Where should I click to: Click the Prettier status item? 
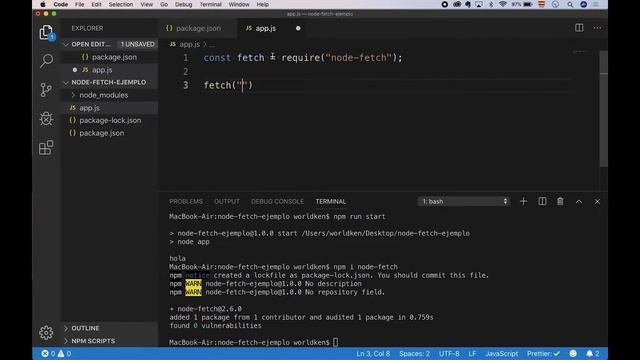tap(543, 353)
